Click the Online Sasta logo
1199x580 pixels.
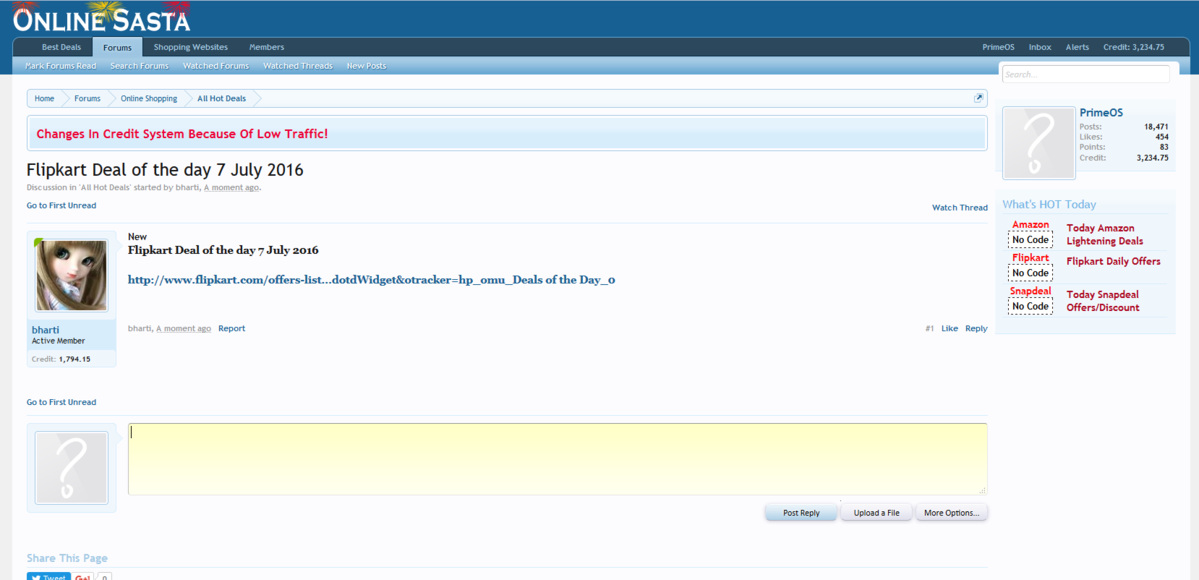(x=101, y=18)
